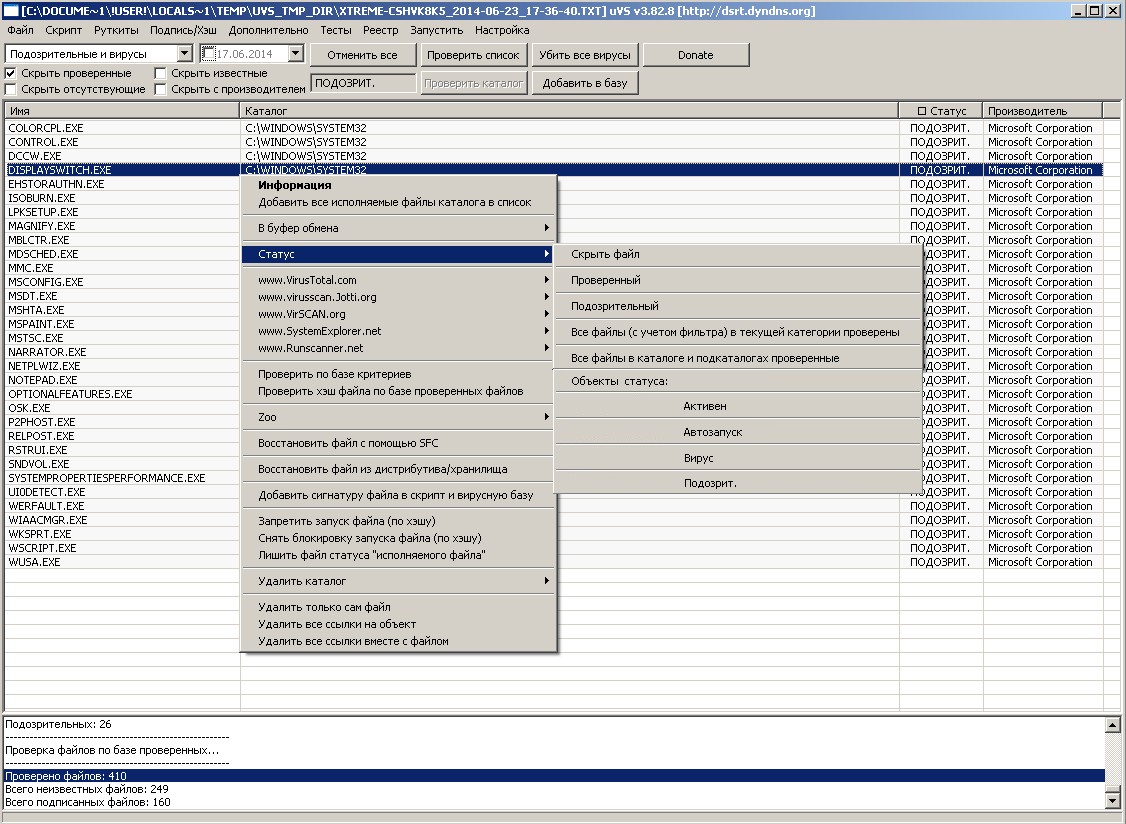1126x824 pixels.
Task: Select Проверенный in the Статус submenu
Action: pyautogui.click(x=605, y=280)
